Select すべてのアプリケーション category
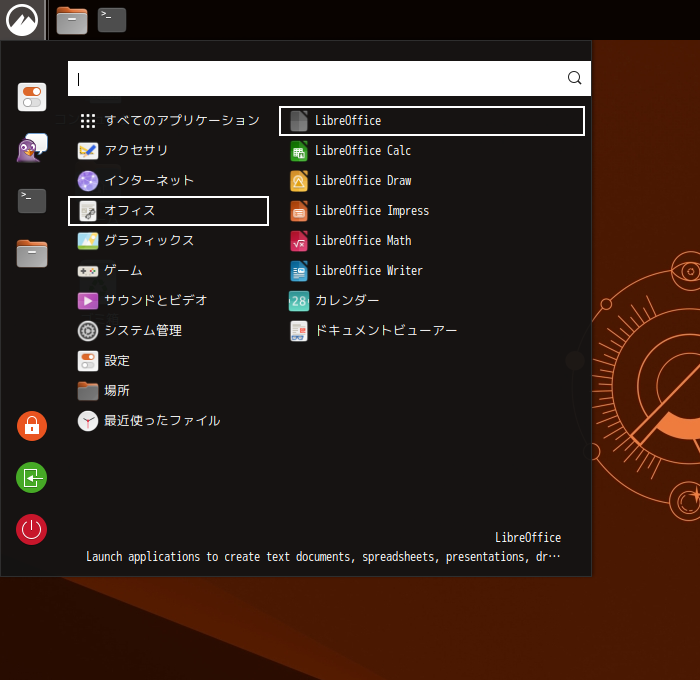Image resolution: width=700 pixels, height=680 pixels. (168, 121)
